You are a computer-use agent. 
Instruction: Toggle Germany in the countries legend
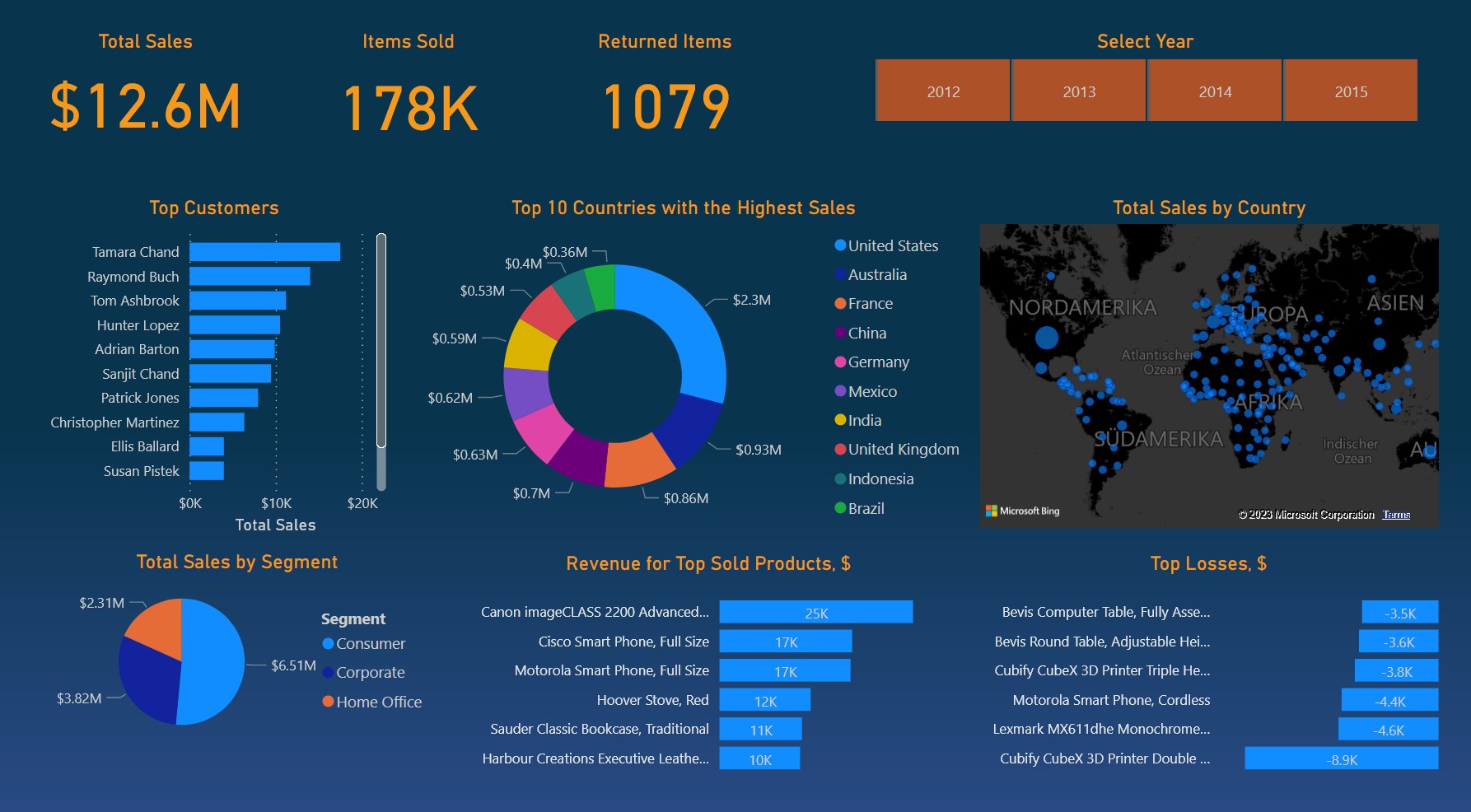[839, 362]
